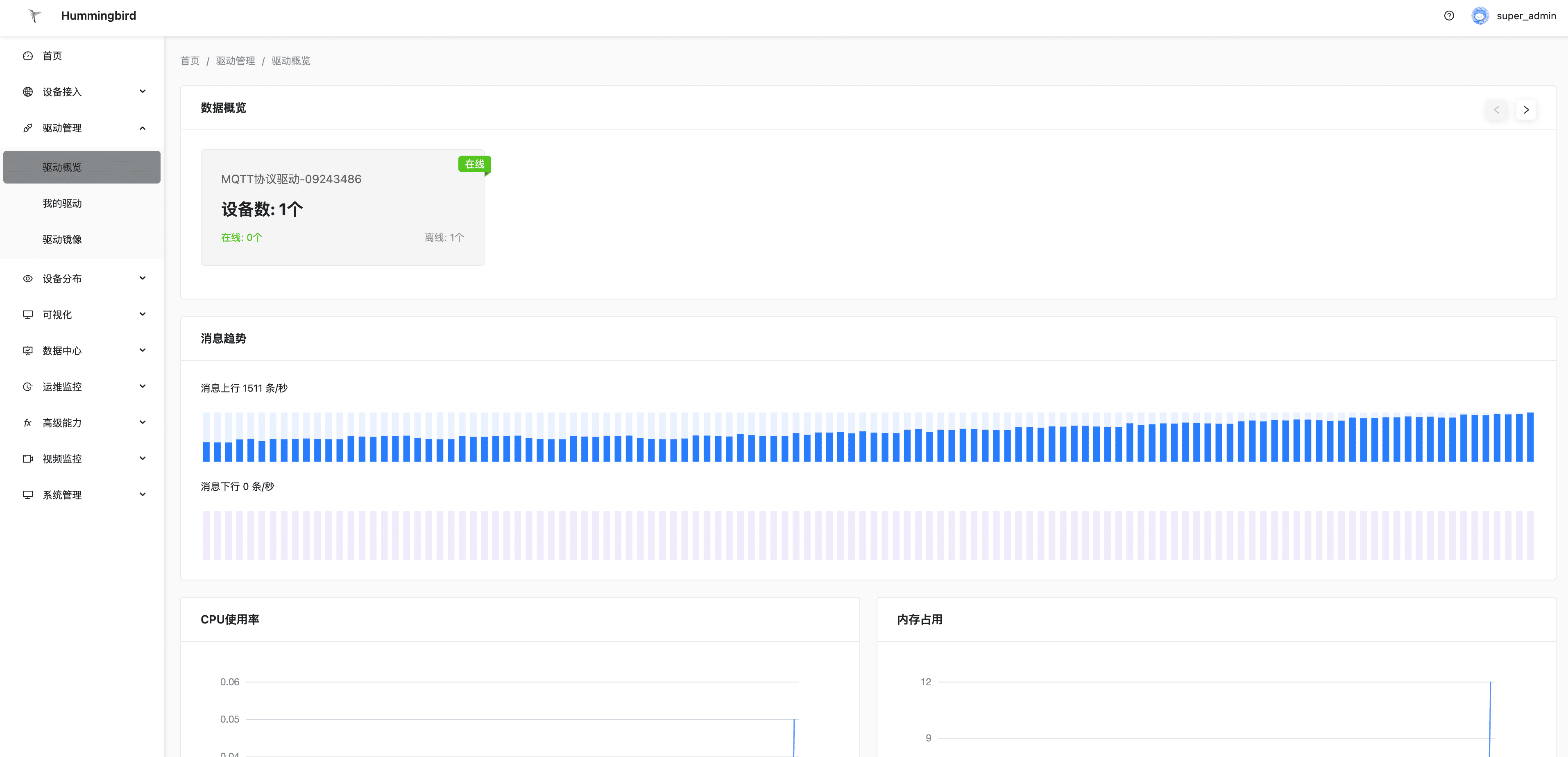Click the 驱动管理 breadcrumb link
Image resolution: width=1568 pixels, height=757 pixels.
pyautogui.click(x=236, y=61)
